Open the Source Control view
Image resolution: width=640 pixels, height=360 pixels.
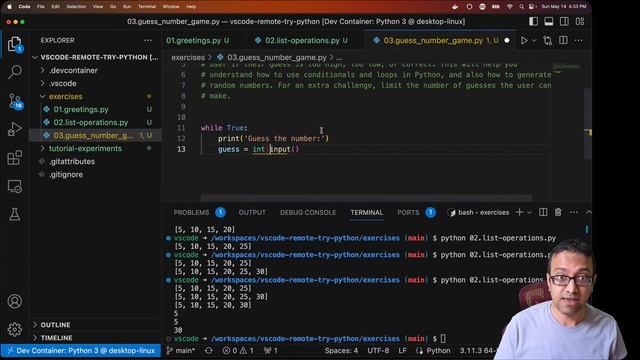[15, 101]
